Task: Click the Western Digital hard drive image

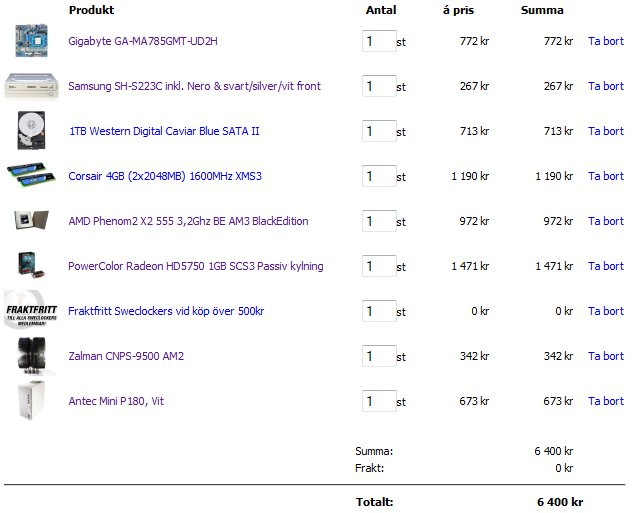Action: pyautogui.click(x=31, y=131)
